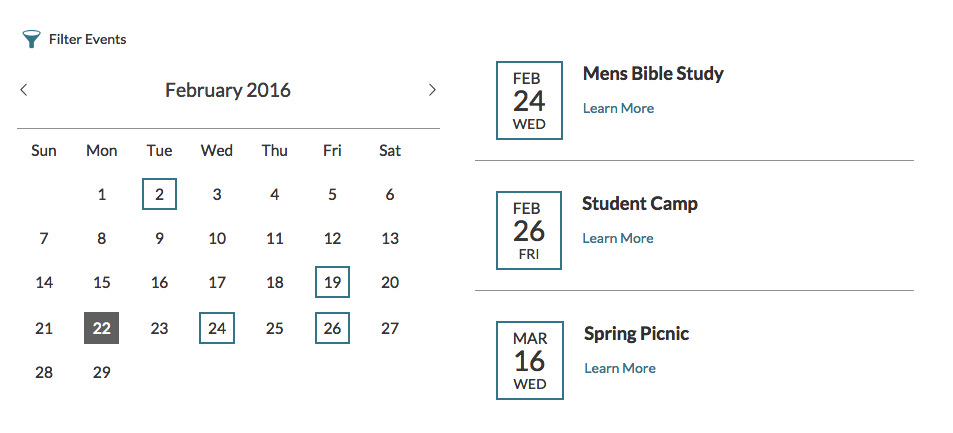Select outlined date 19 on calendar
This screenshot has height=433, width=953.
(x=332, y=282)
